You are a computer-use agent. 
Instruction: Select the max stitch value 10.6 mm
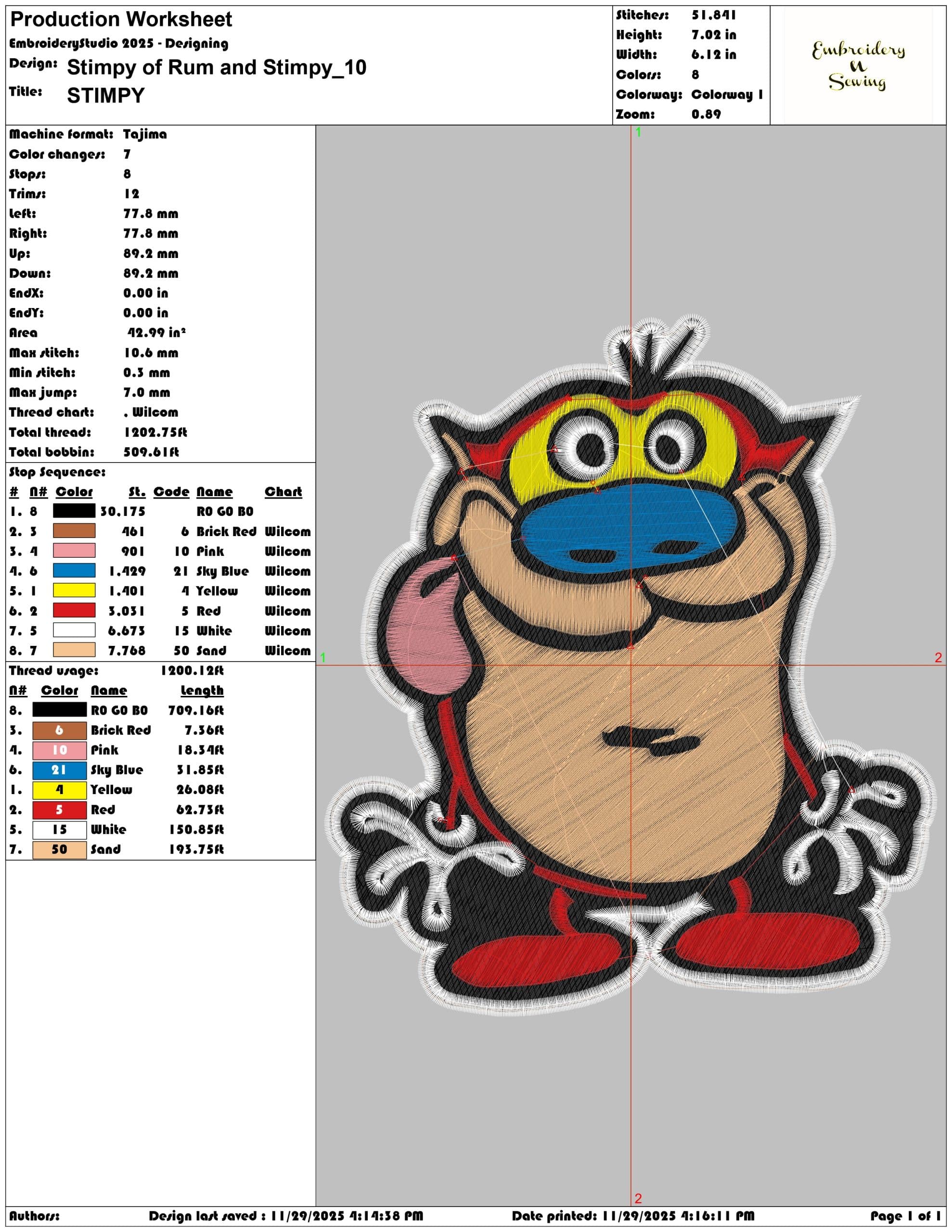coord(151,353)
